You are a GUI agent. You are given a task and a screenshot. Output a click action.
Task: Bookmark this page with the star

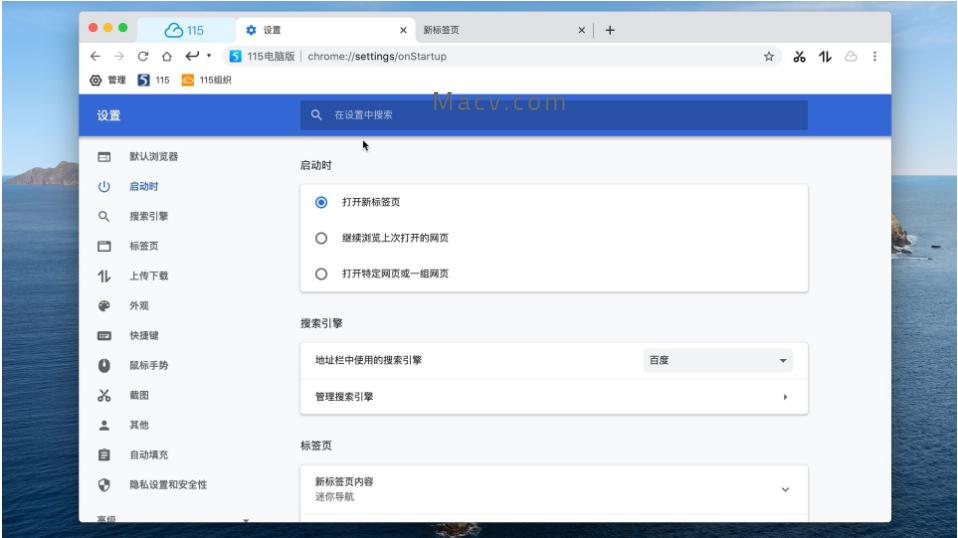click(769, 56)
